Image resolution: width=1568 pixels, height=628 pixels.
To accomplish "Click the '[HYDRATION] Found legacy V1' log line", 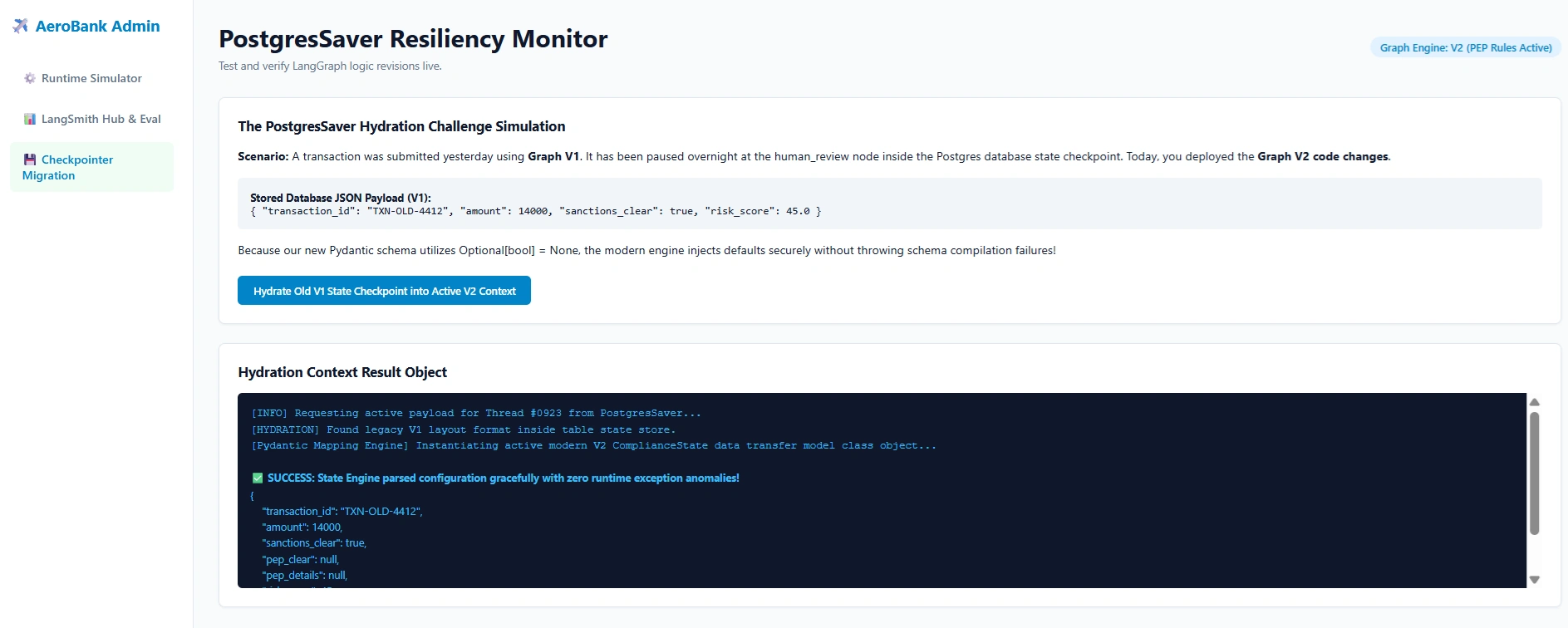I will click(x=464, y=429).
